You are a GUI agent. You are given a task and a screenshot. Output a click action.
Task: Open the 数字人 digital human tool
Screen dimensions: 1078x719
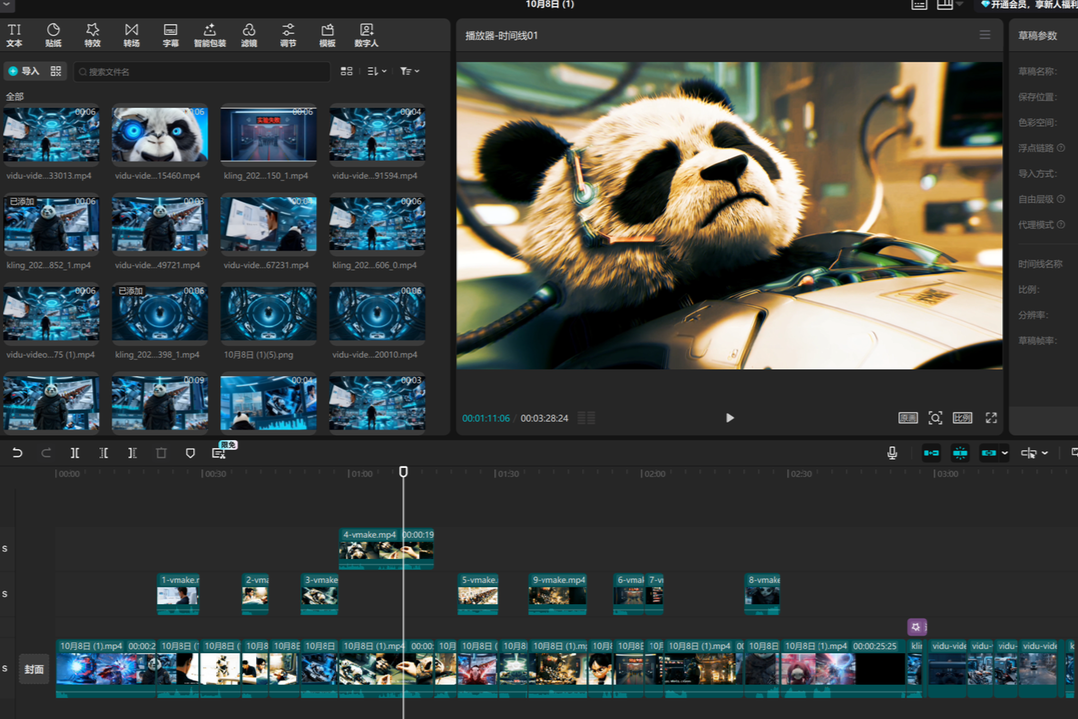tap(366, 35)
